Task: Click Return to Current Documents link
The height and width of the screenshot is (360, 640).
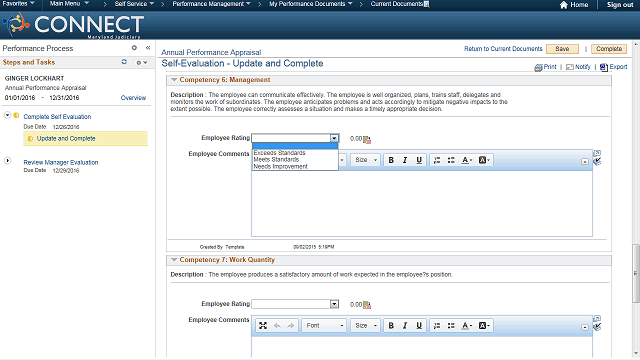Action: pyautogui.click(x=503, y=49)
